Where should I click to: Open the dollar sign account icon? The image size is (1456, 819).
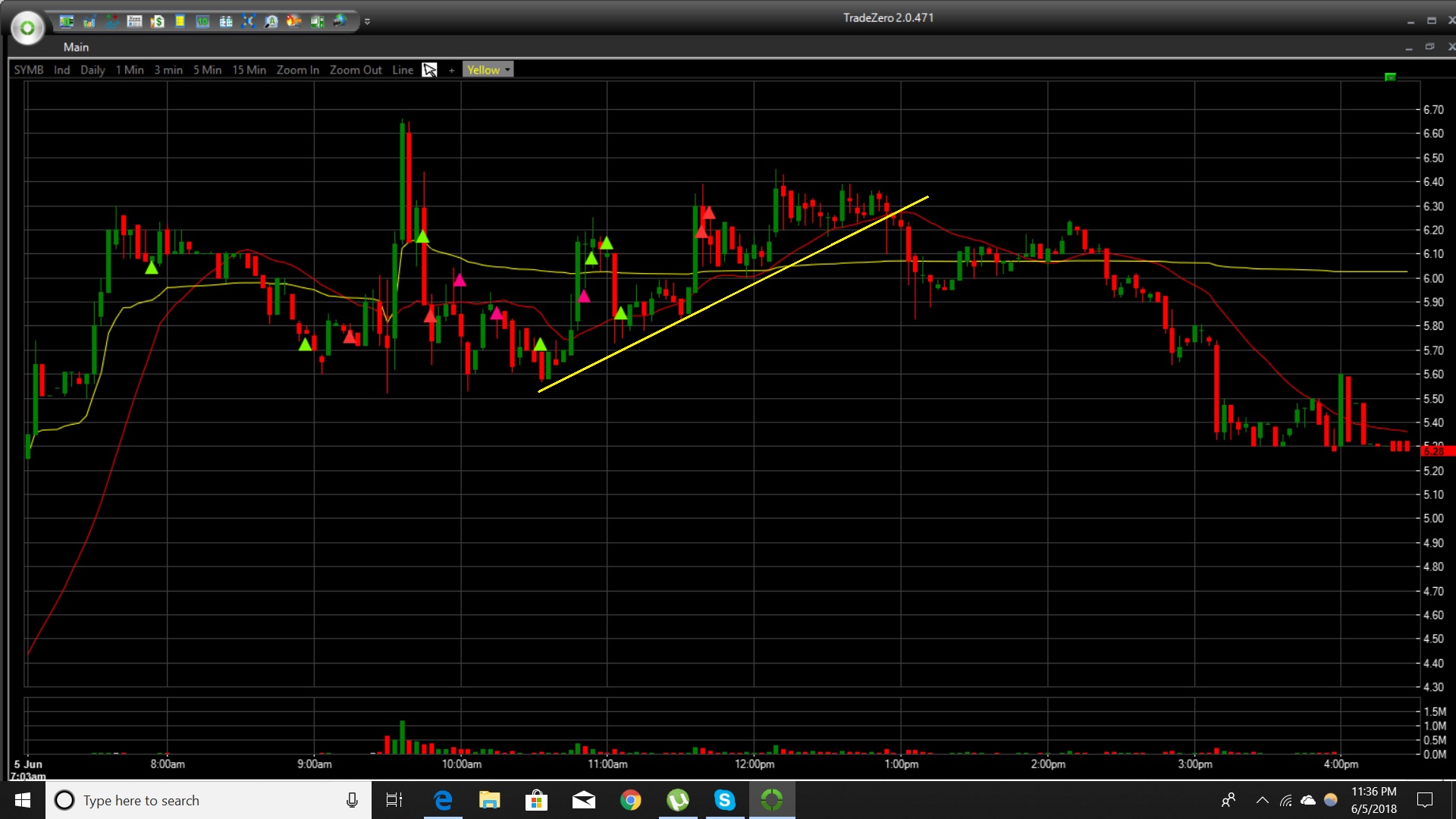click(158, 21)
